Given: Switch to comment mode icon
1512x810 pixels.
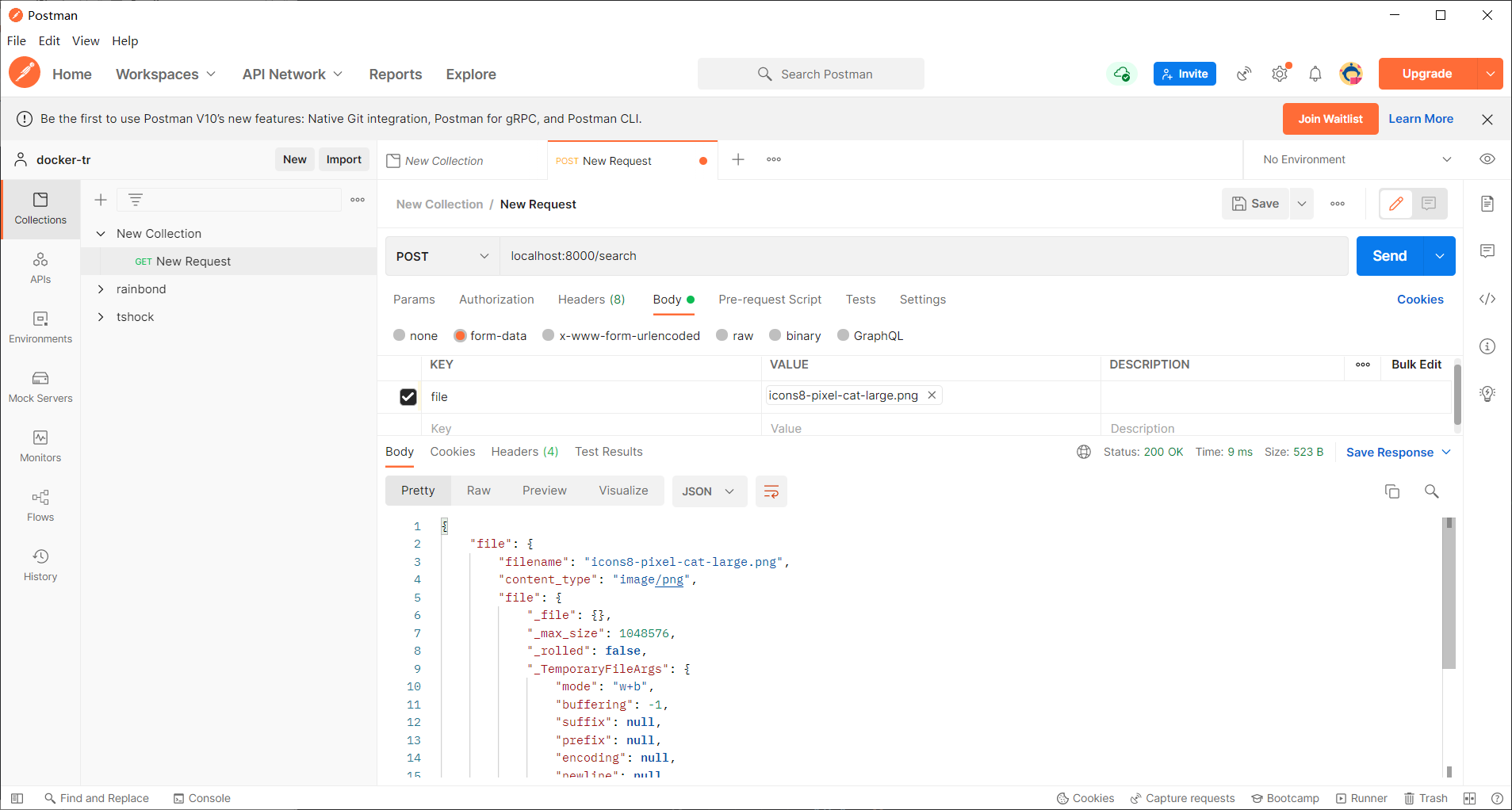Looking at the screenshot, I should tap(1429, 204).
